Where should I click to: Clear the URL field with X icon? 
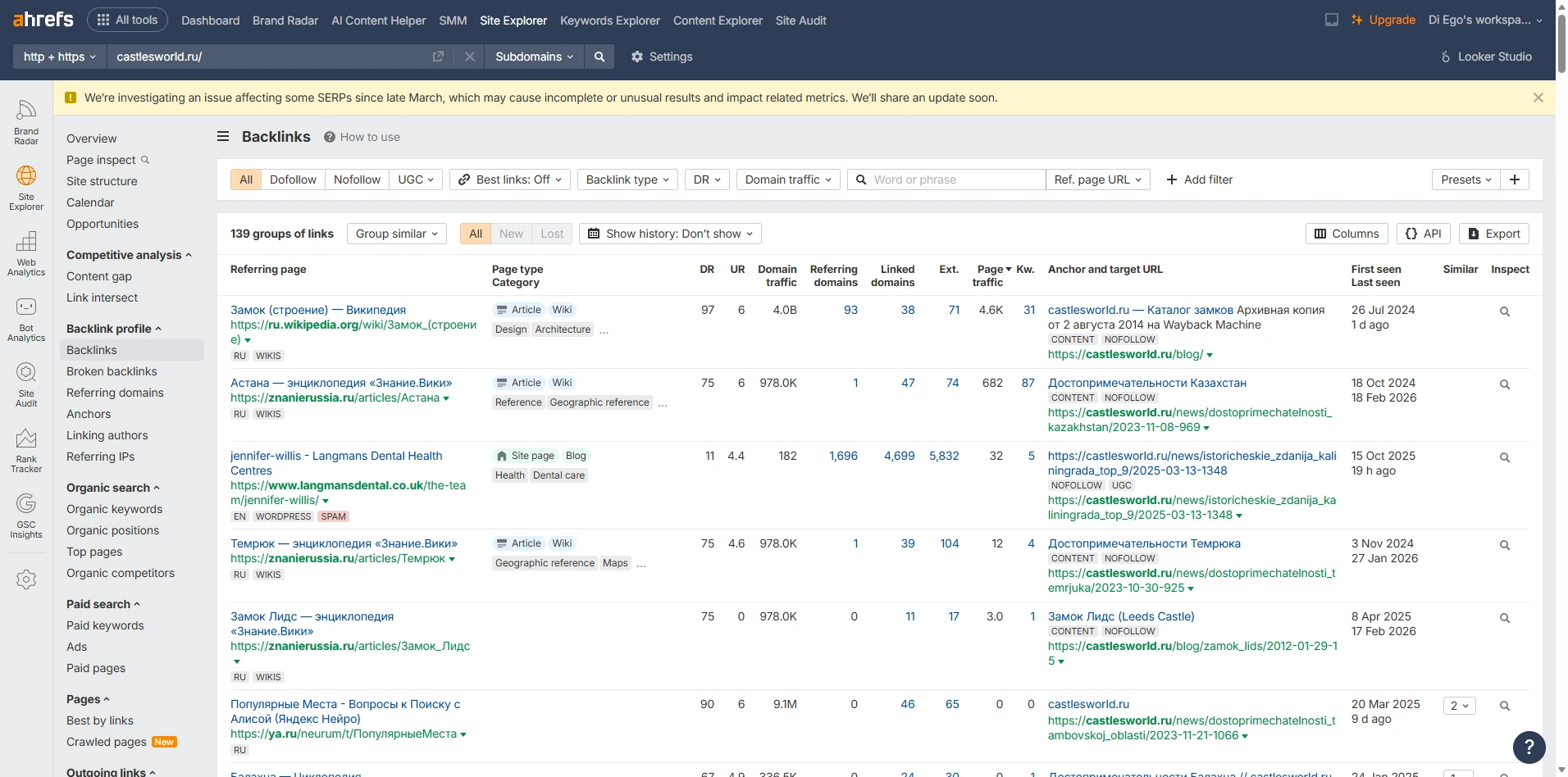(x=470, y=57)
